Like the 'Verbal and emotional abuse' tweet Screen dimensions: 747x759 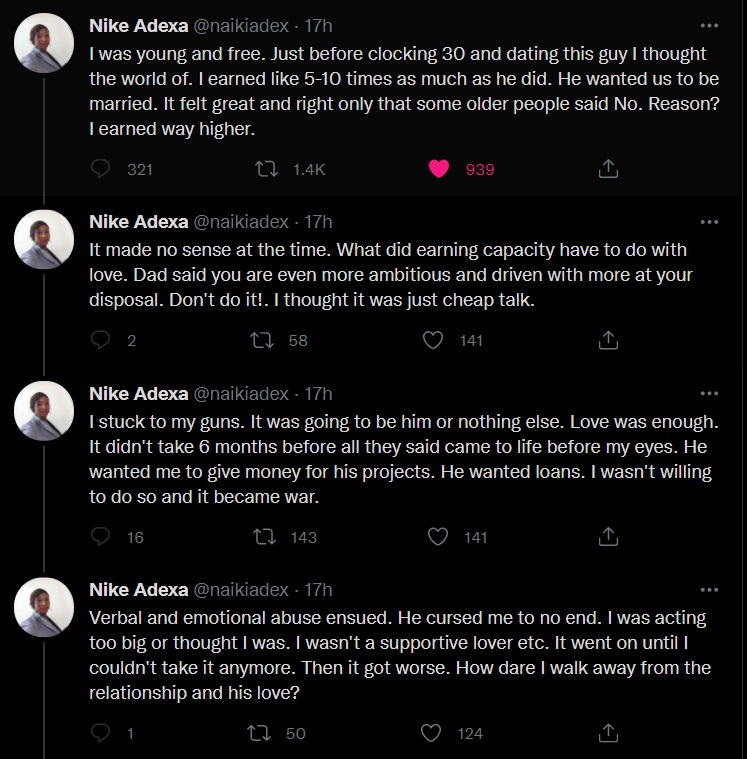pos(433,733)
